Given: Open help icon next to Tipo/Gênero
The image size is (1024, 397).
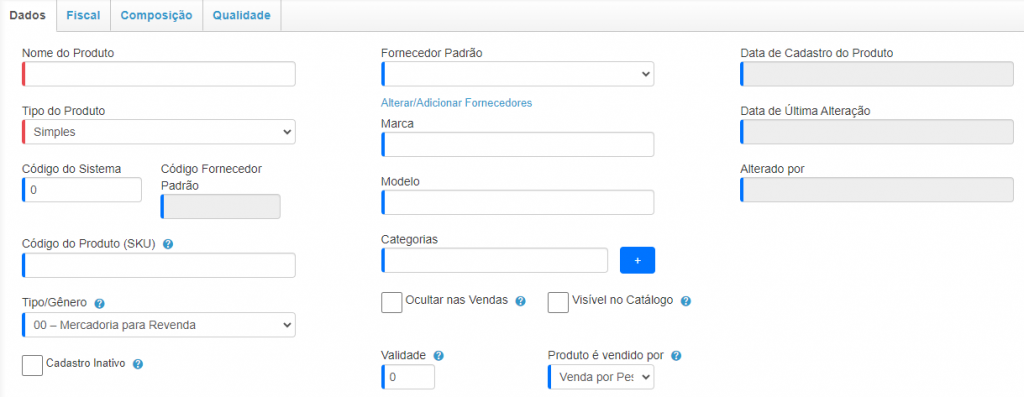Looking at the screenshot, I should click(x=99, y=304).
